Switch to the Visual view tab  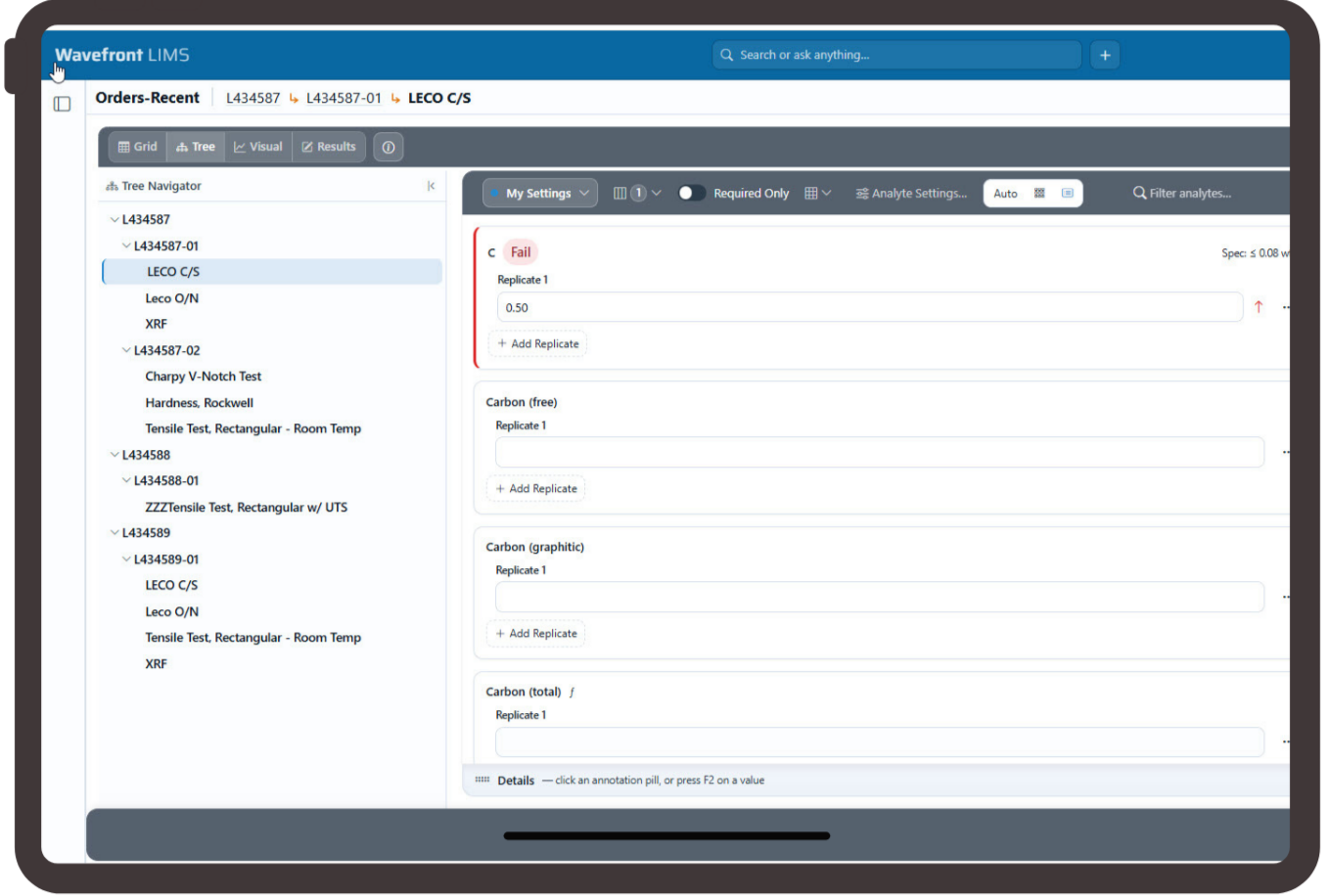coord(258,147)
